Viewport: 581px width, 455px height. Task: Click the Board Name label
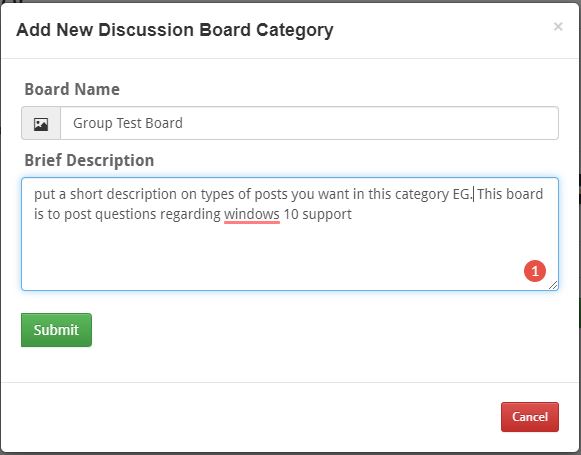pyautogui.click(x=72, y=89)
